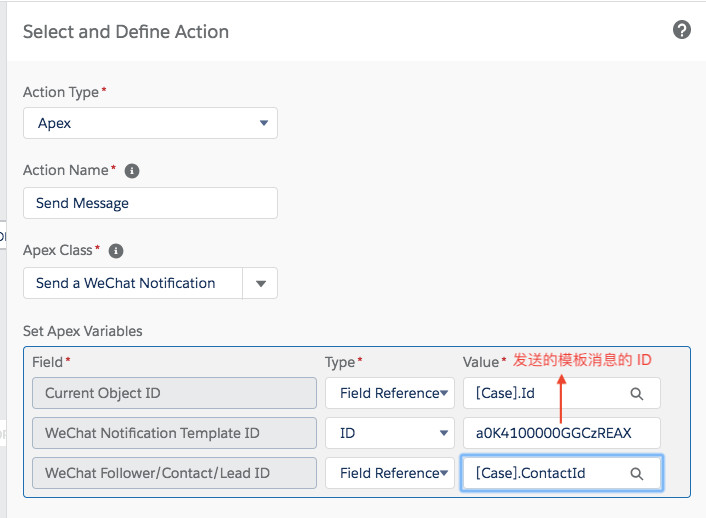Screen dimensions: 706x518
Task: Click info icon beside Apex Class label
Action: (116, 251)
